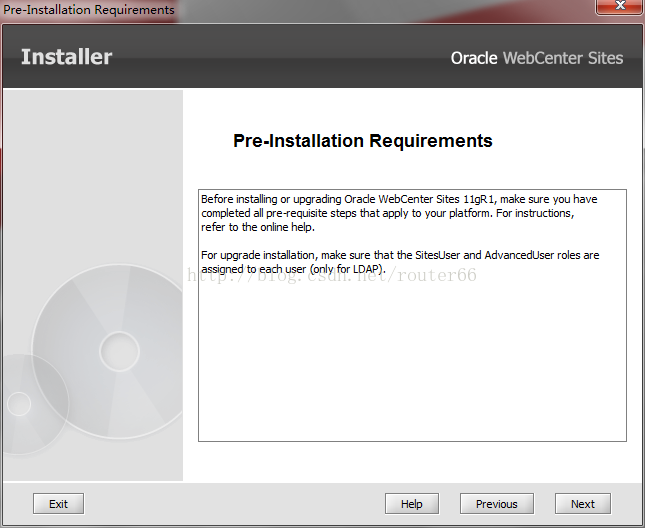Click the 'Installer' banner title
The height and width of the screenshot is (528, 645).
point(67,57)
